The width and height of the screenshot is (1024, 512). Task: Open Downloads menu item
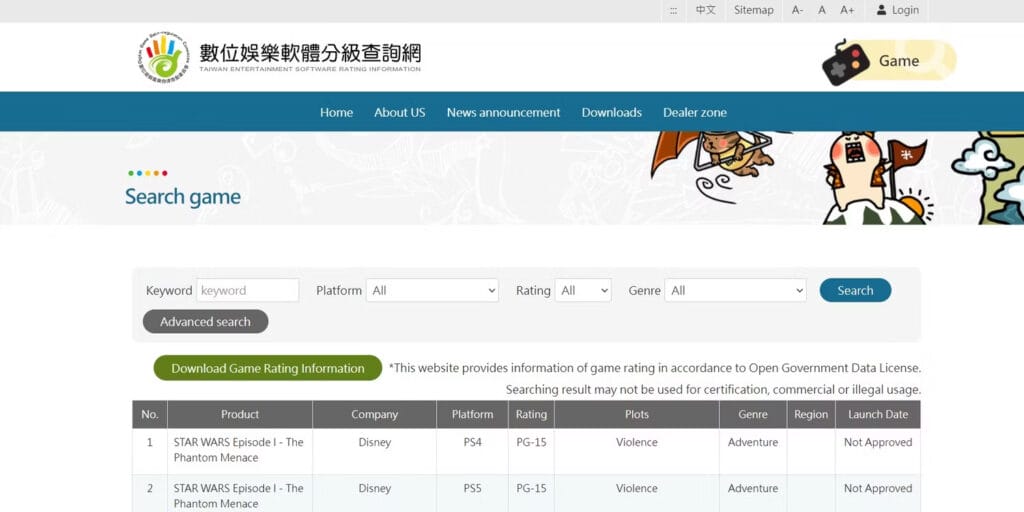tap(611, 112)
